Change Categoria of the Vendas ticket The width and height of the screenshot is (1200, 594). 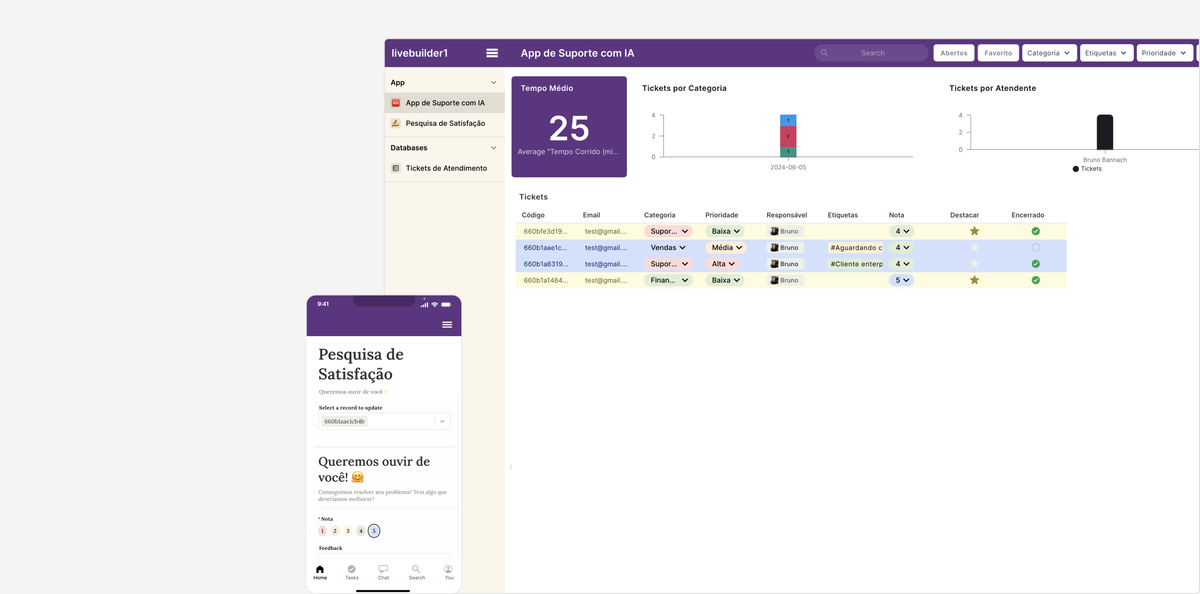point(668,247)
